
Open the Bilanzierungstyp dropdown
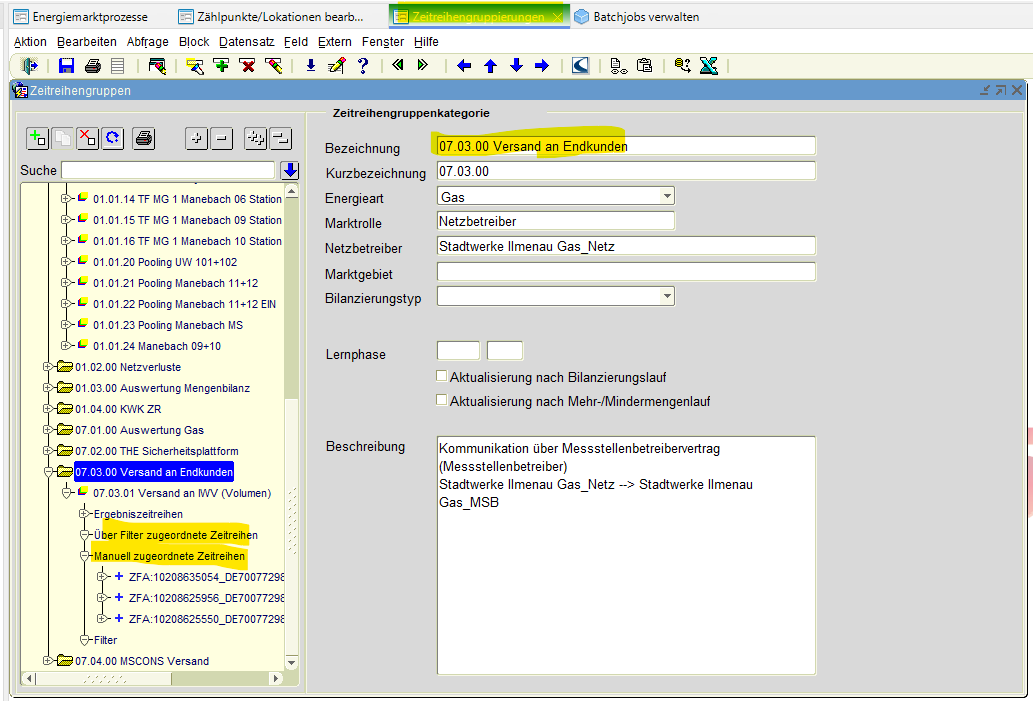point(666,296)
